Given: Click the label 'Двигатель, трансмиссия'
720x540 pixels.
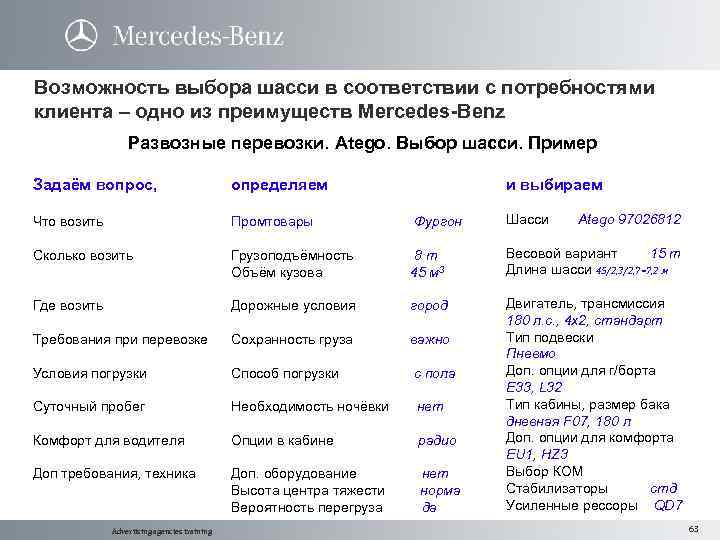Looking at the screenshot, I should pyautogui.click(x=585, y=304).
